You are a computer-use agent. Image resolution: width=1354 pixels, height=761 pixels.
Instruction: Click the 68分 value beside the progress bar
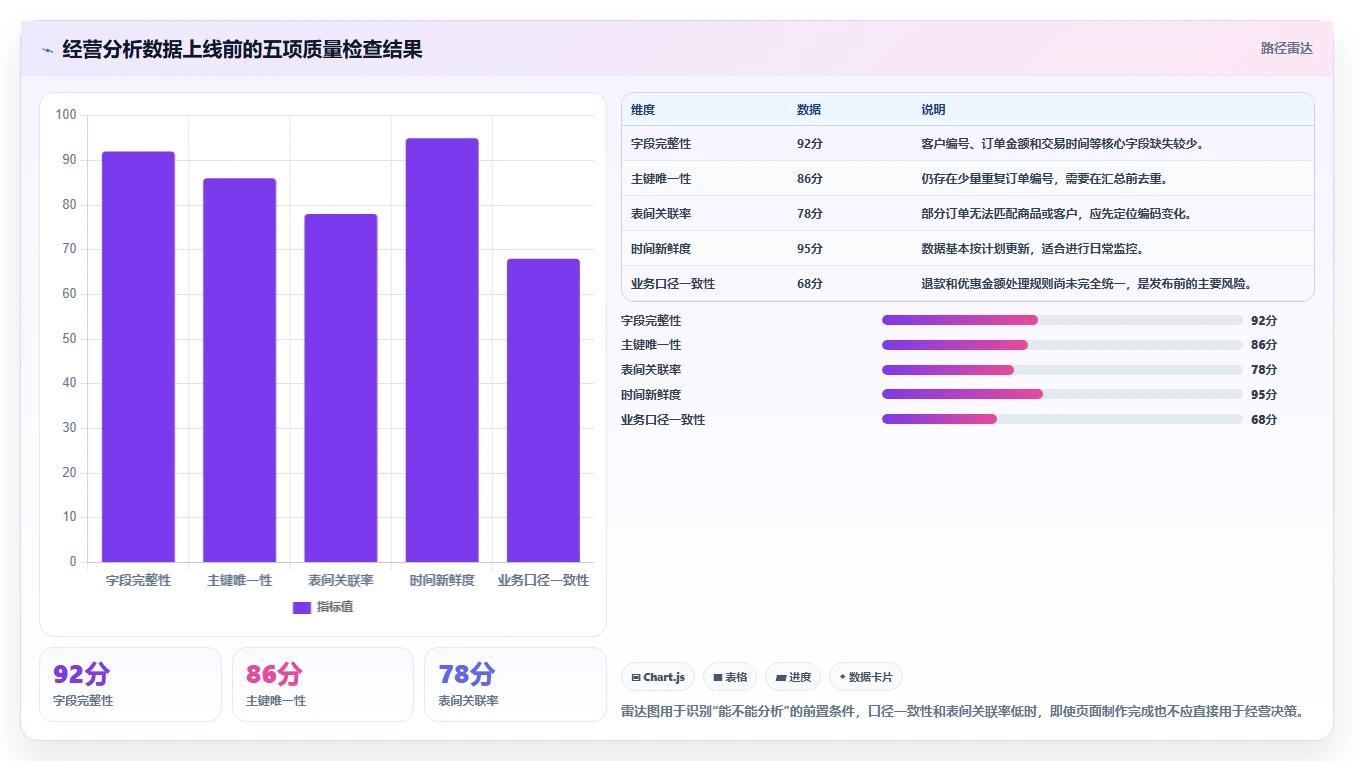[x=1264, y=420]
